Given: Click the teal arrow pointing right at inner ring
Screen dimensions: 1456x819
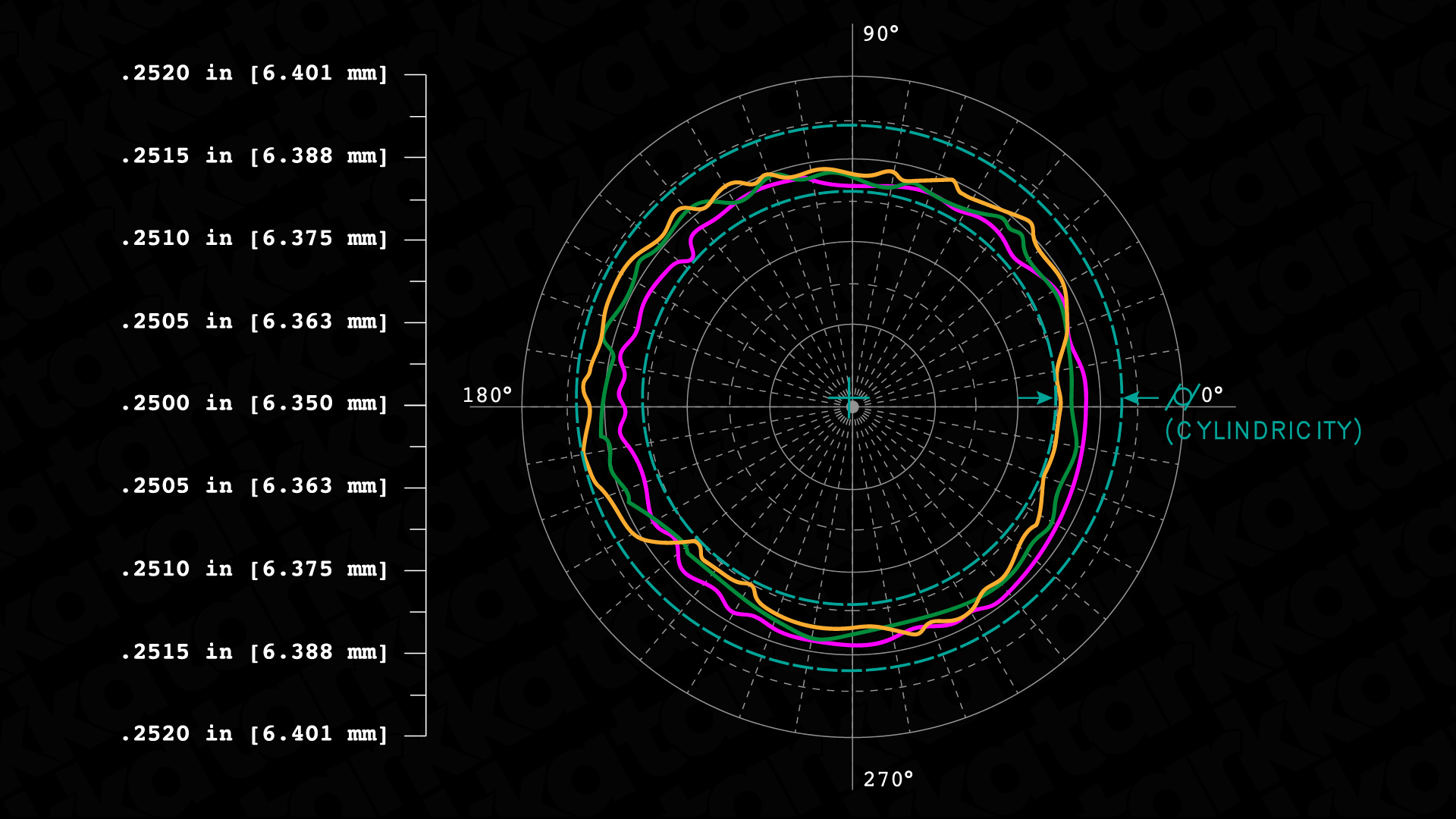Looking at the screenshot, I should (x=1035, y=397).
